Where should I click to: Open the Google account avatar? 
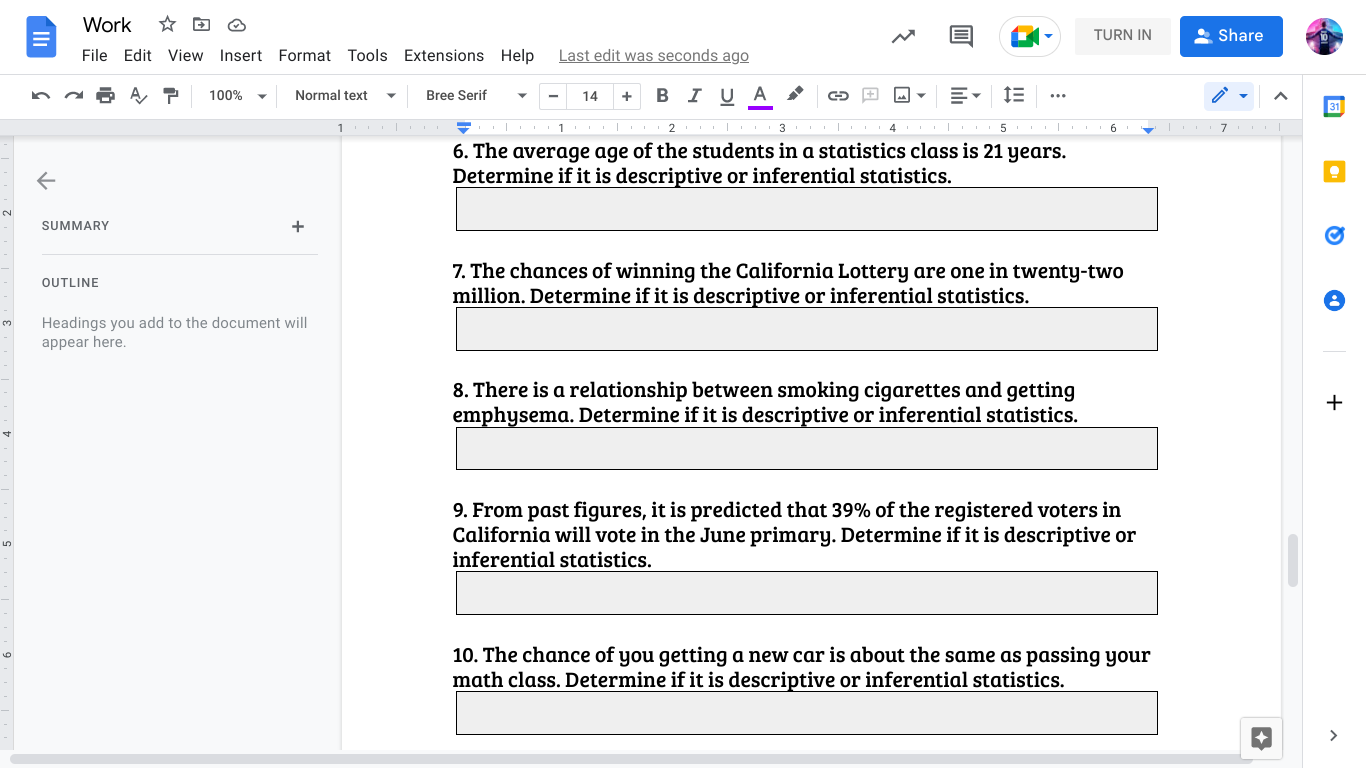1324,36
